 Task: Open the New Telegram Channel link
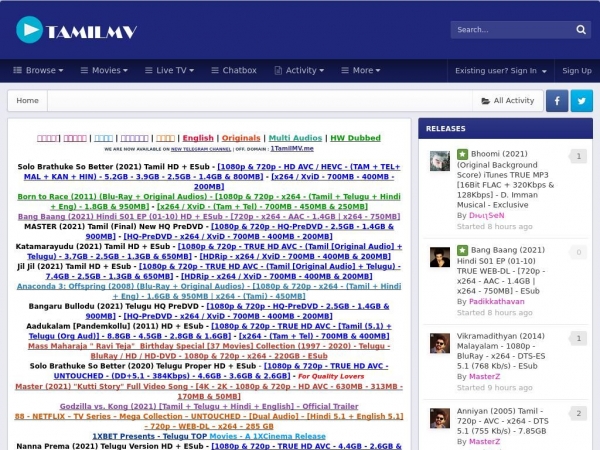(201, 149)
